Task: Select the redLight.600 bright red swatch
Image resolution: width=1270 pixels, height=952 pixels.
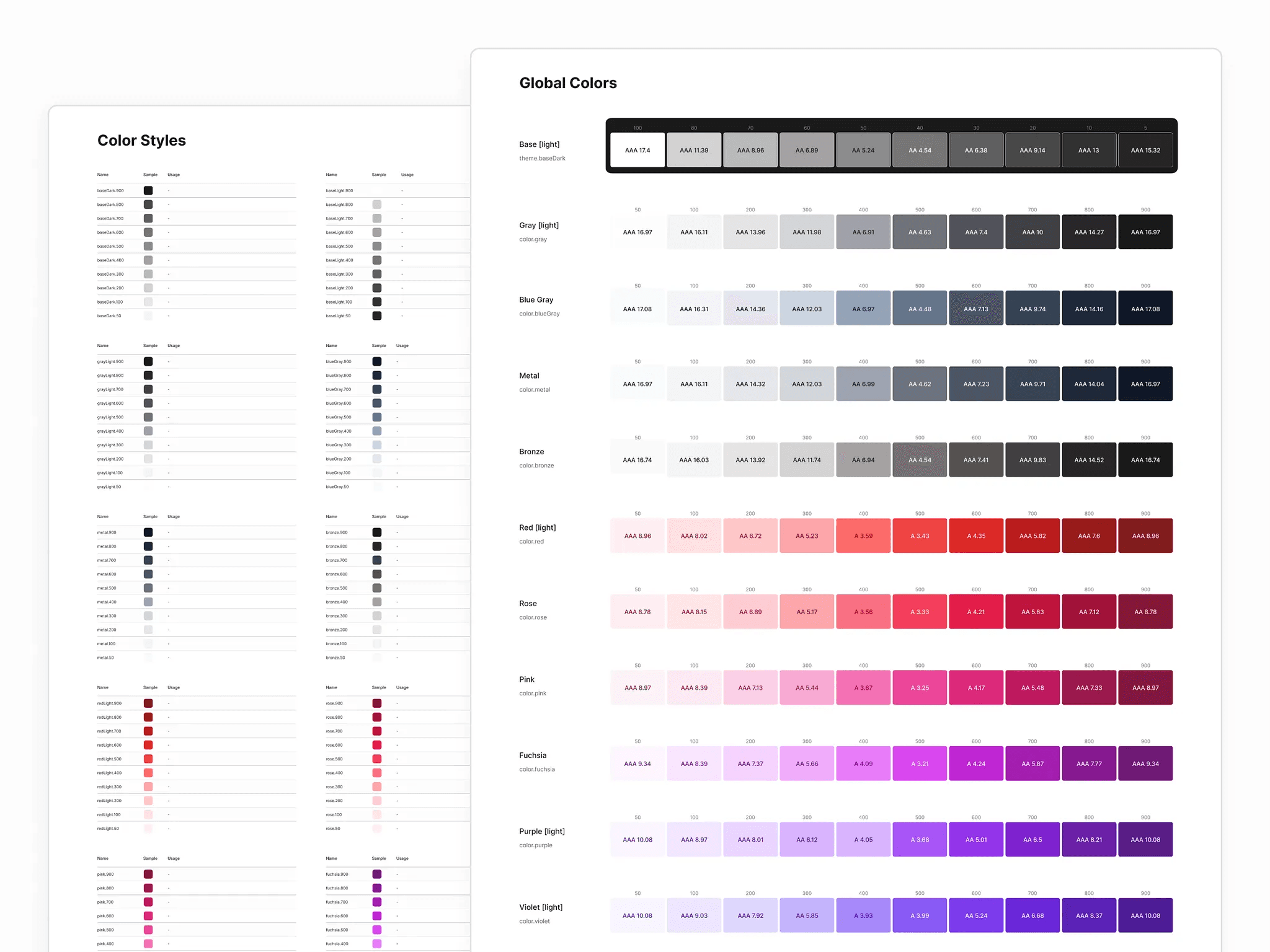Action: [148, 744]
